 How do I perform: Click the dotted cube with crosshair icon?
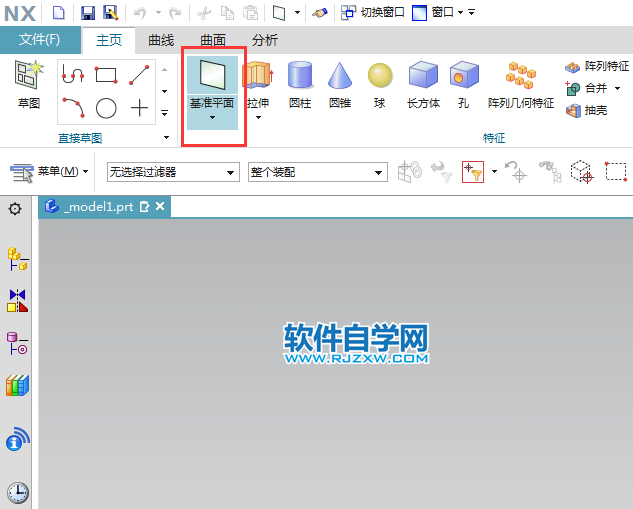pyautogui.click(x=582, y=172)
